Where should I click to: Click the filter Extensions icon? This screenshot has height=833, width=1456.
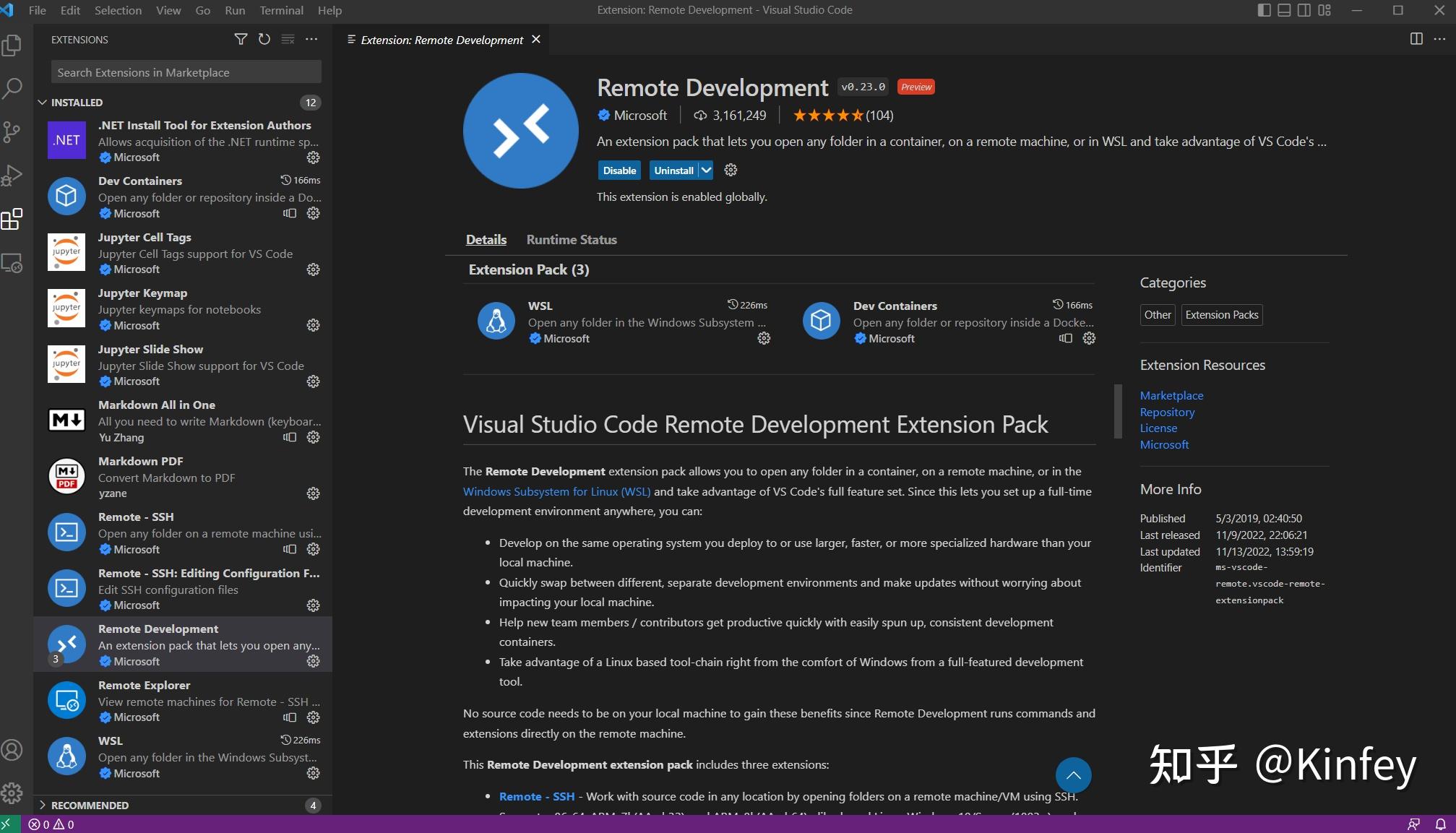point(241,39)
